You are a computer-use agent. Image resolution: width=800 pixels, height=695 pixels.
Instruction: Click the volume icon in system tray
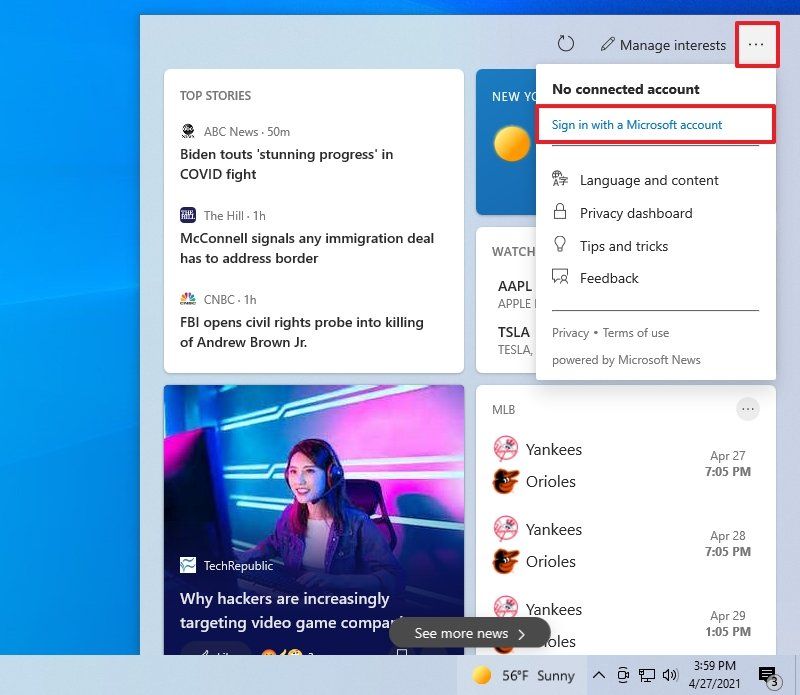click(671, 675)
